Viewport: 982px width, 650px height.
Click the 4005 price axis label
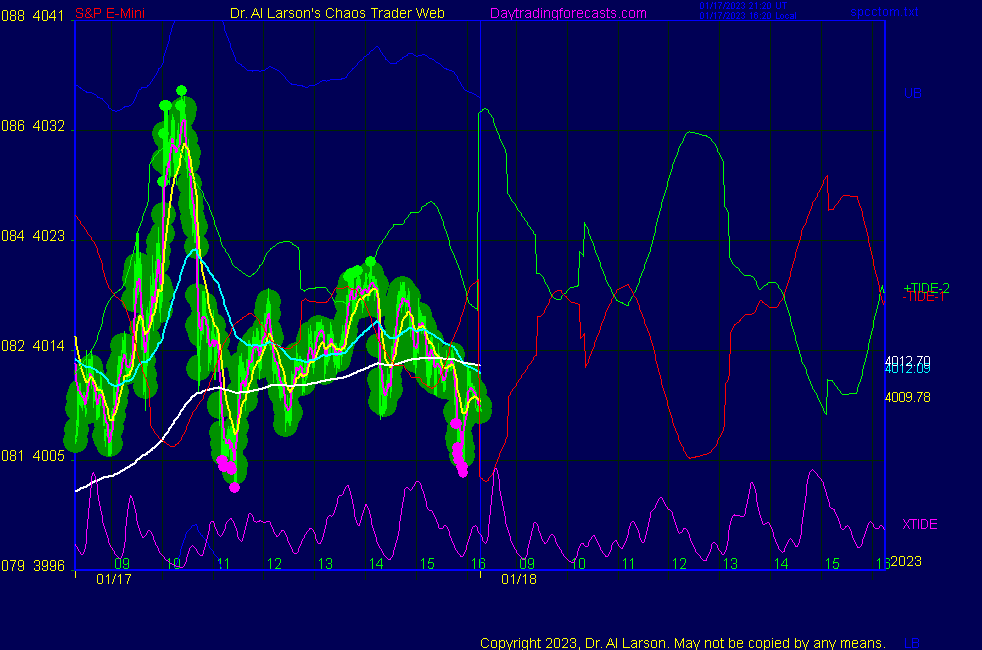49,456
